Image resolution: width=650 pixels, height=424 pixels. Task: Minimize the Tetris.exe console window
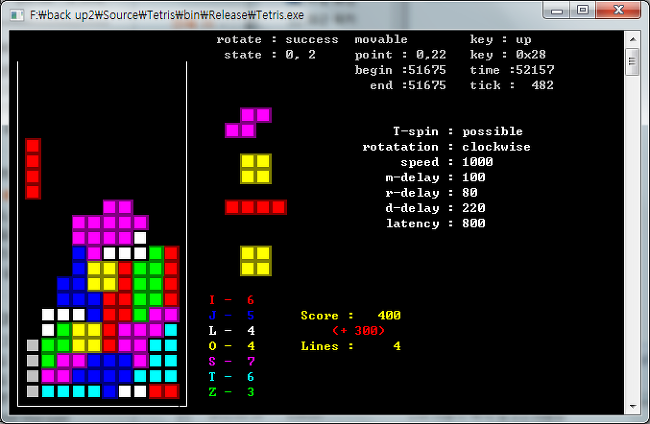(557, 10)
